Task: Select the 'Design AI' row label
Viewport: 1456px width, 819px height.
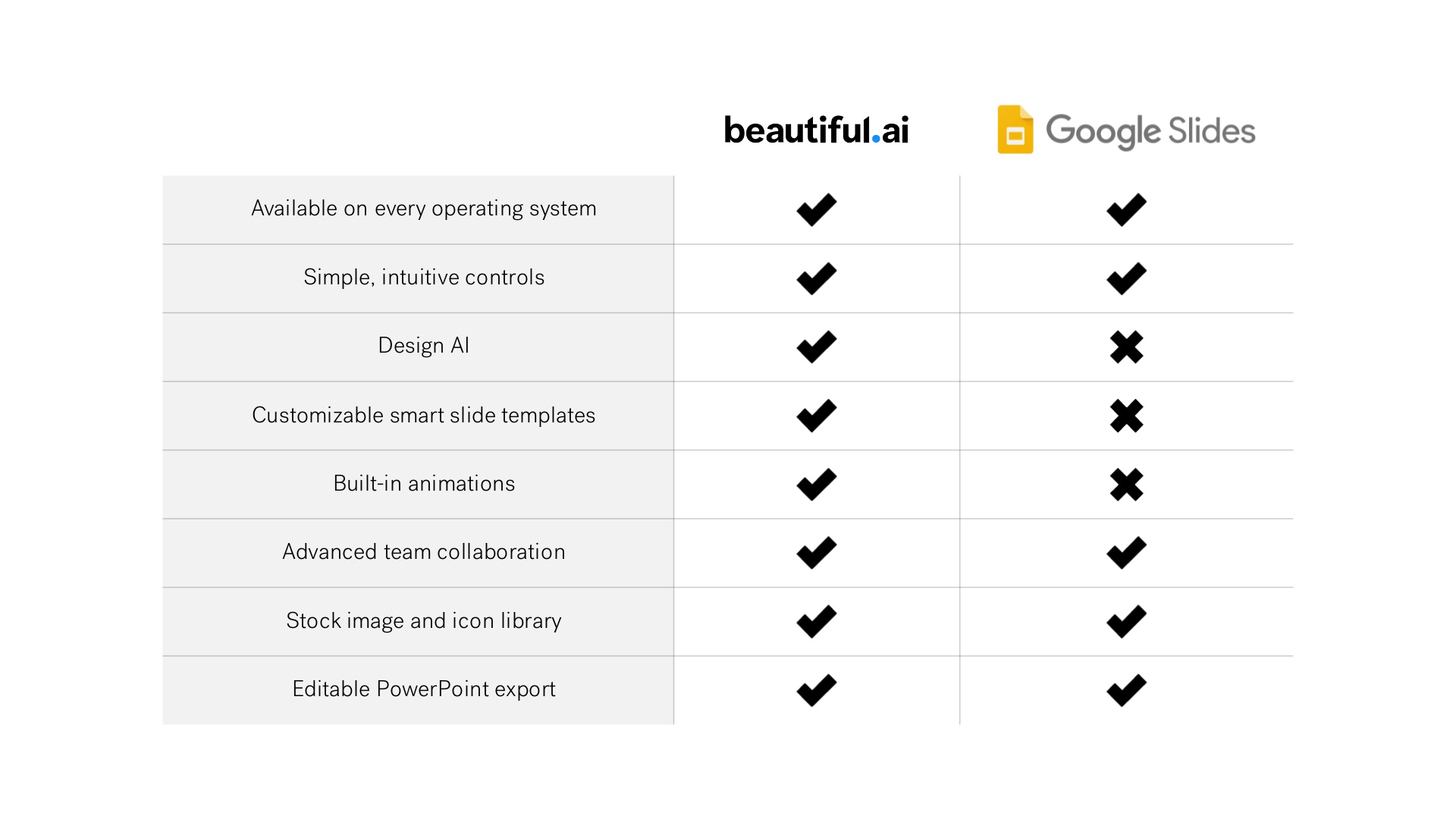Action: coord(424,346)
